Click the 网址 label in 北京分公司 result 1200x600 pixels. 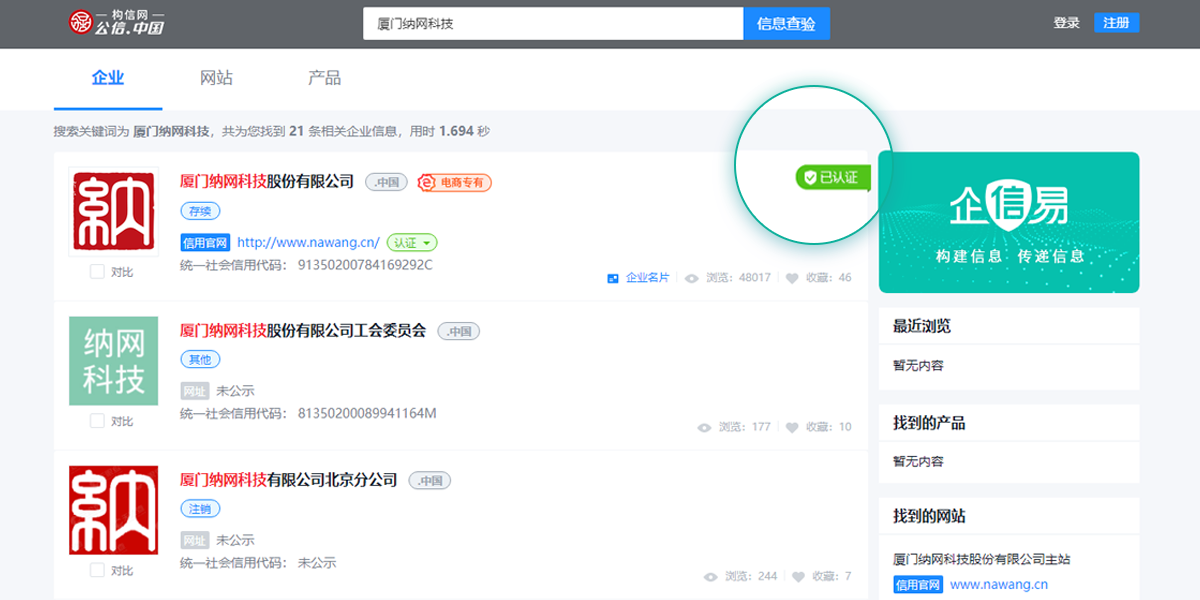point(194,540)
